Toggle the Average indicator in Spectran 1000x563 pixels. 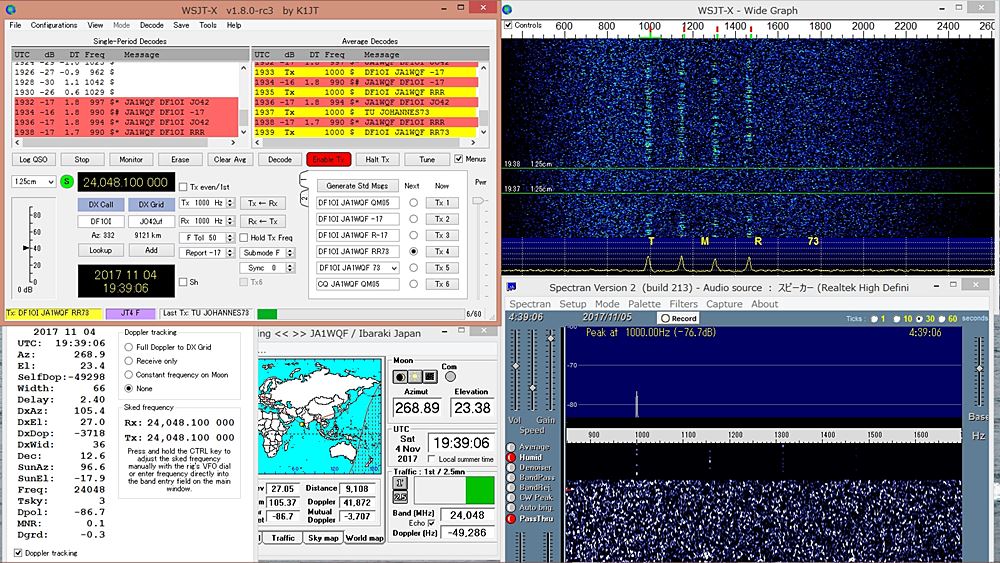(511, 448)
